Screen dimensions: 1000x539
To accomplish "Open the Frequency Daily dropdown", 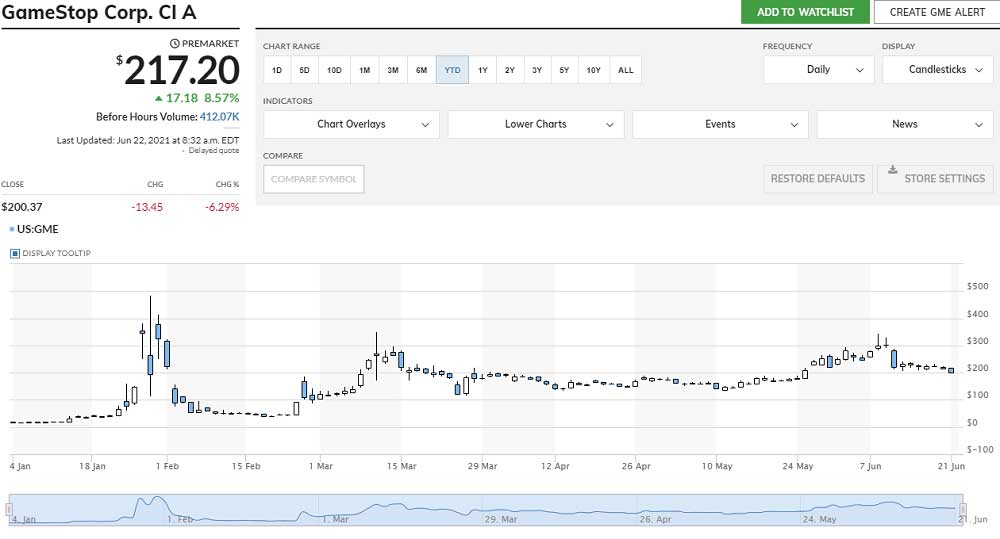I will 818,70.
